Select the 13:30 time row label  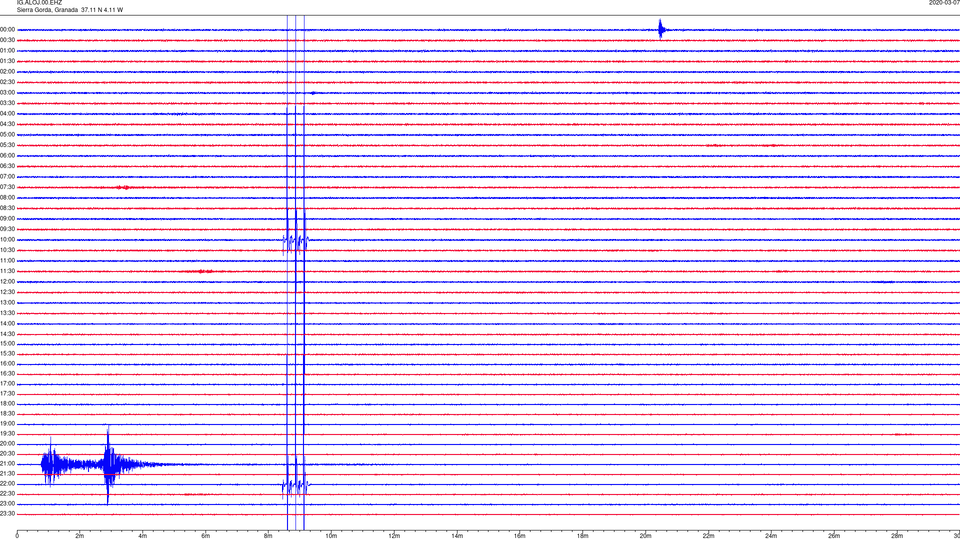(8, 313)
